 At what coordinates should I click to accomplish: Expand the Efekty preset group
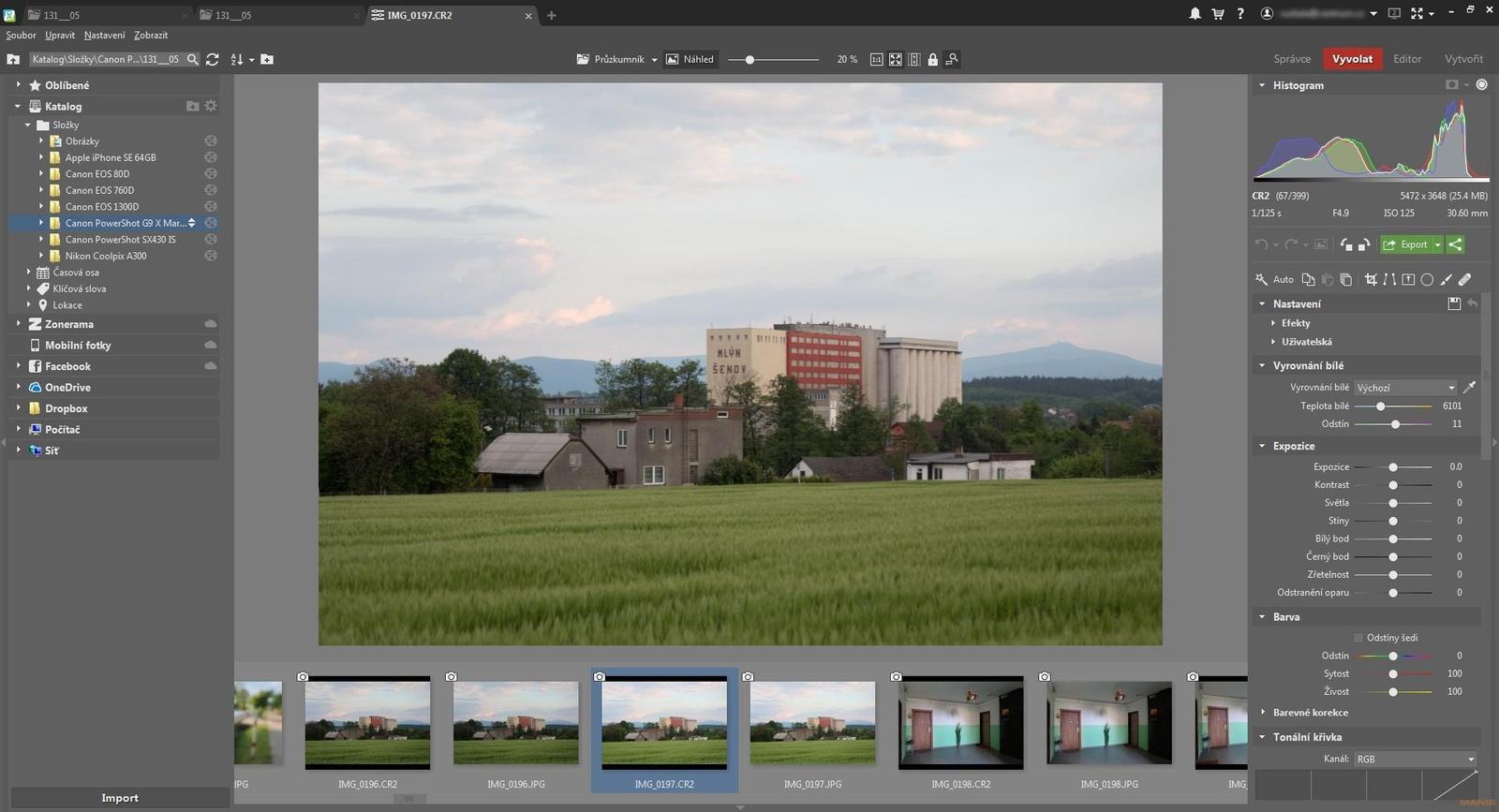pos(1273,323)
